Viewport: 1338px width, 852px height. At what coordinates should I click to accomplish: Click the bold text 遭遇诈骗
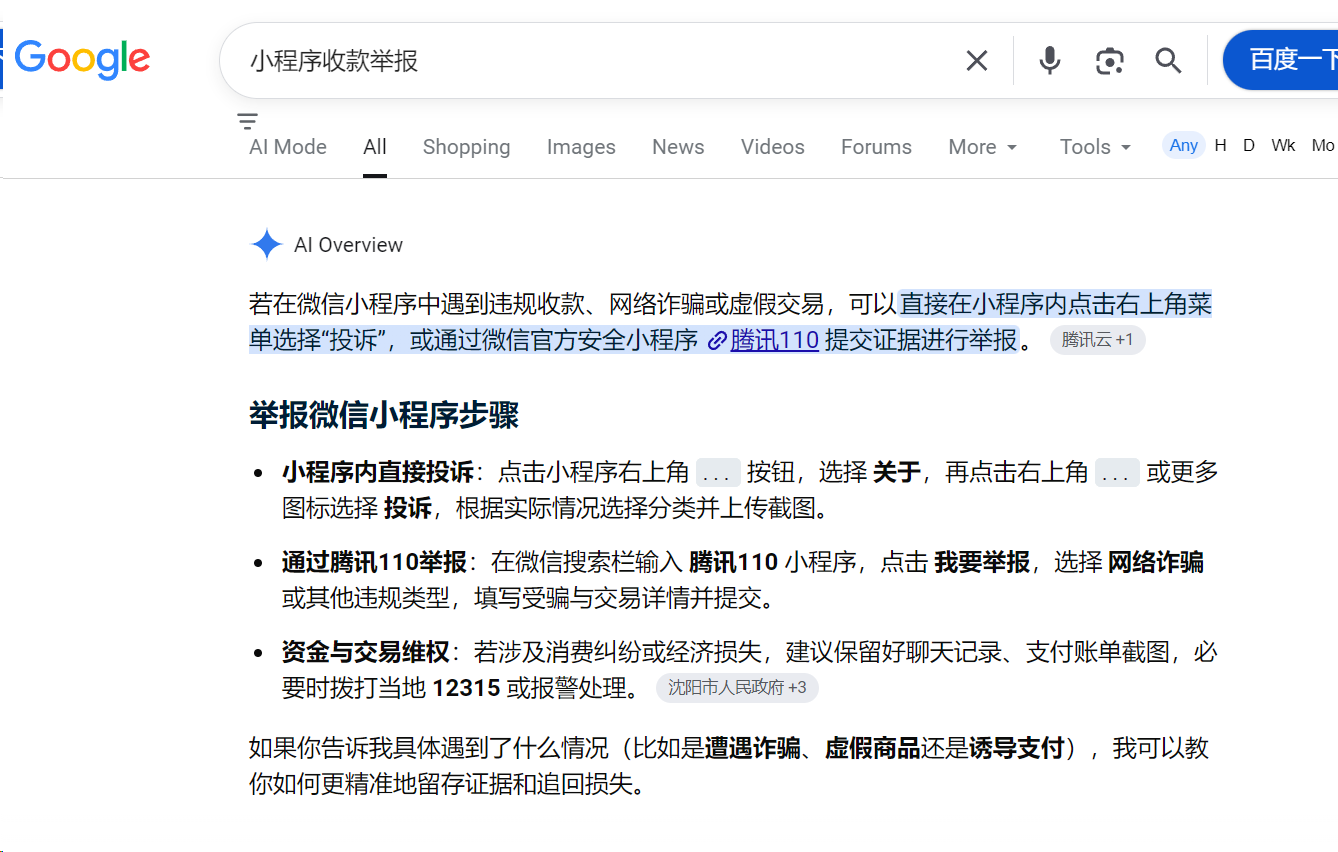753,749
